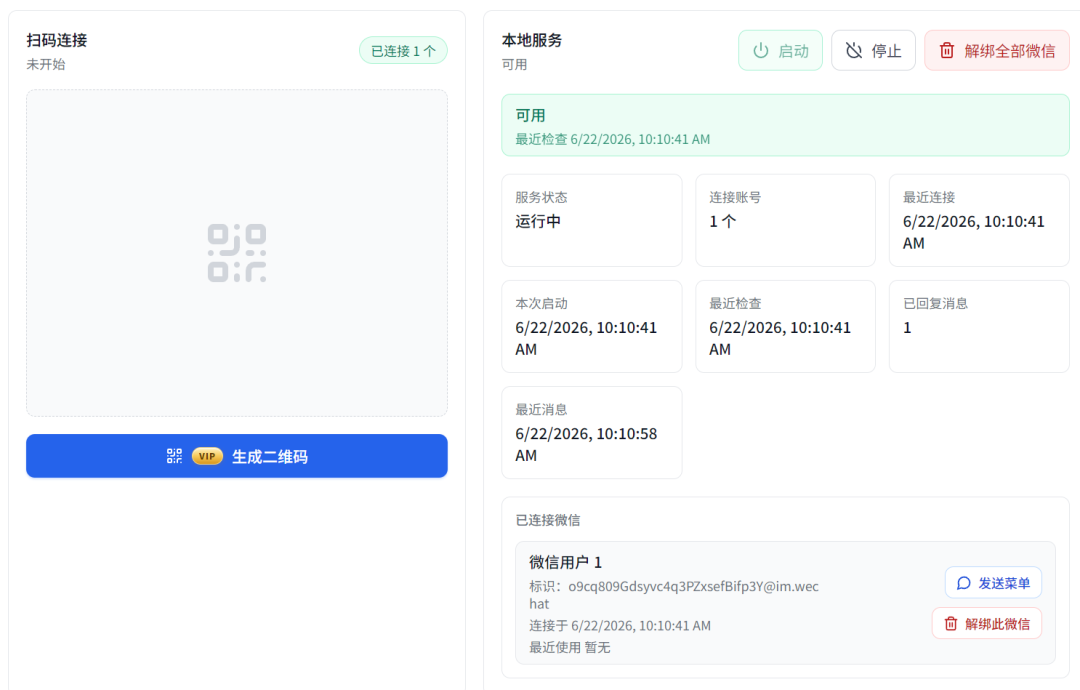Click the 已连接 1 个 status badge
This screenshot has width=1080, height=690.
[x=403, y=50]
